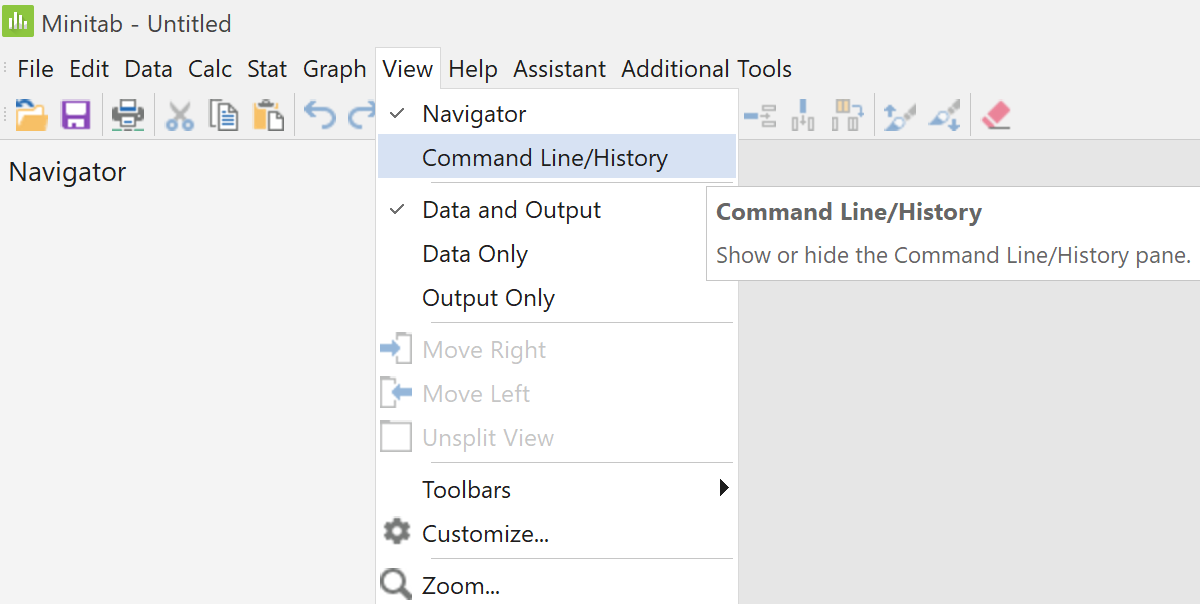Select the Output Only view
This screenshot has height=604, width=1200.
tap(557, 298)
